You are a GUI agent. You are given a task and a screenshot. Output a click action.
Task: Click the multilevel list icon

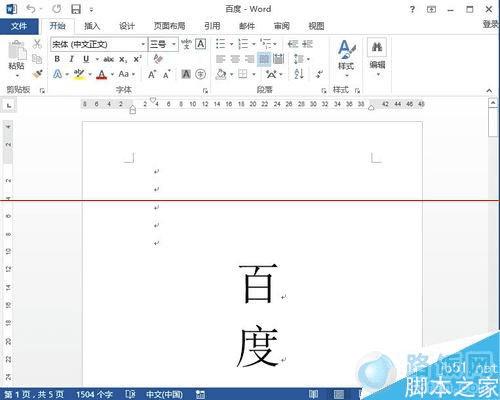pos(266,44)
